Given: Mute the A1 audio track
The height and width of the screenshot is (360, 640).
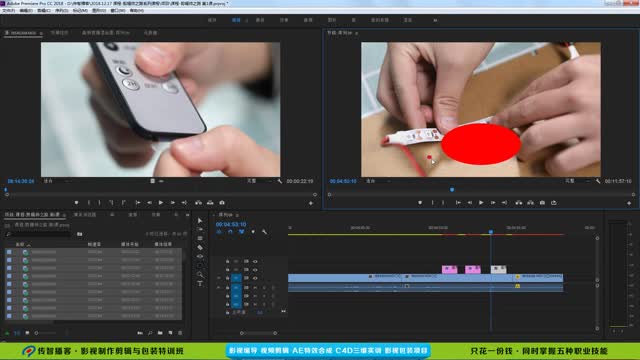Looking at the screenshot, I should pos(256,288).
